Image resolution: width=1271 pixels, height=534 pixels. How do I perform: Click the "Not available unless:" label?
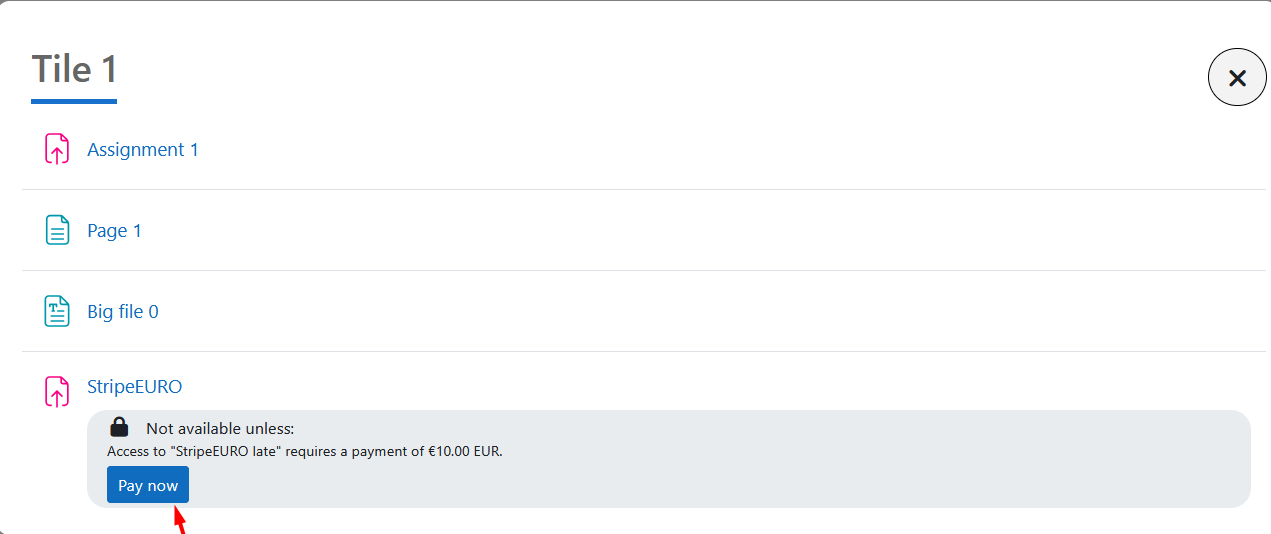coord(220,429)
